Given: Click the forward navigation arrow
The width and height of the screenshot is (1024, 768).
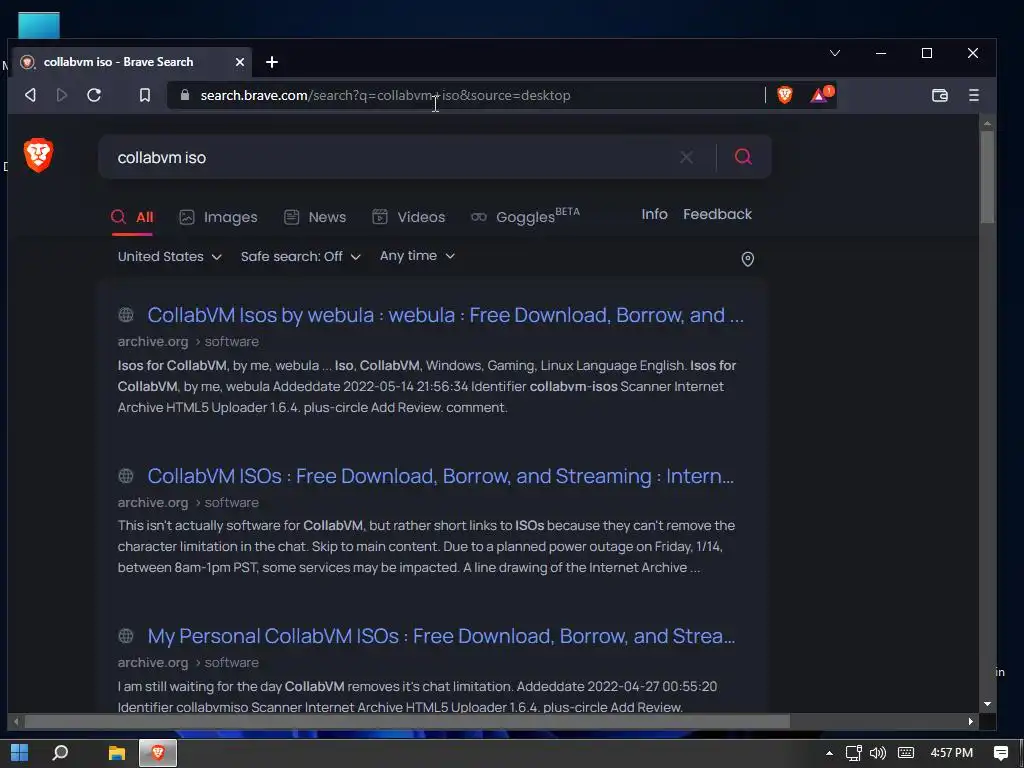Looking at the screenshot, I should click(x=62, y=95).
